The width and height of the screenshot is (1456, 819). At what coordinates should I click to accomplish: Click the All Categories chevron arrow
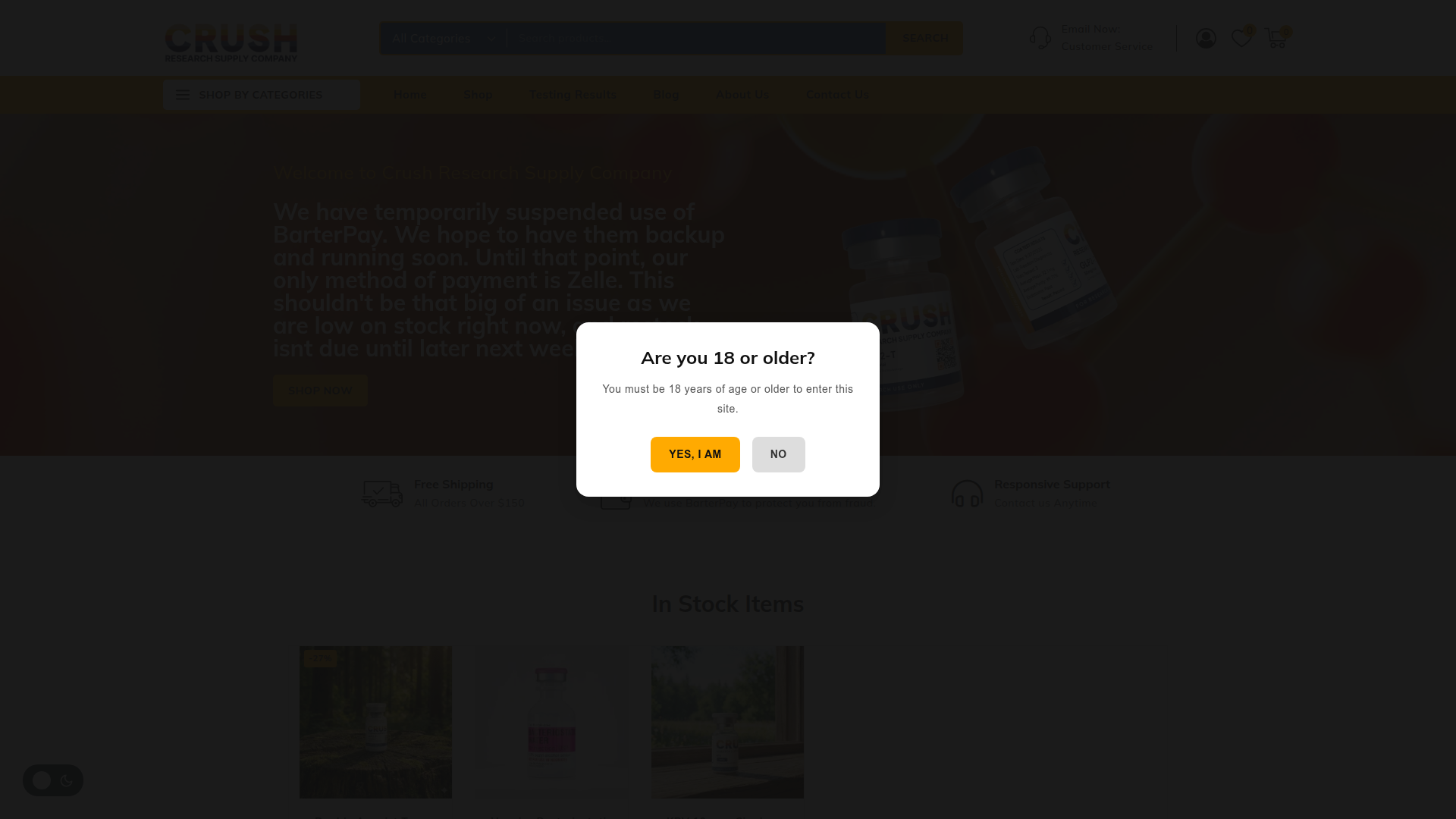coord(491,39)
